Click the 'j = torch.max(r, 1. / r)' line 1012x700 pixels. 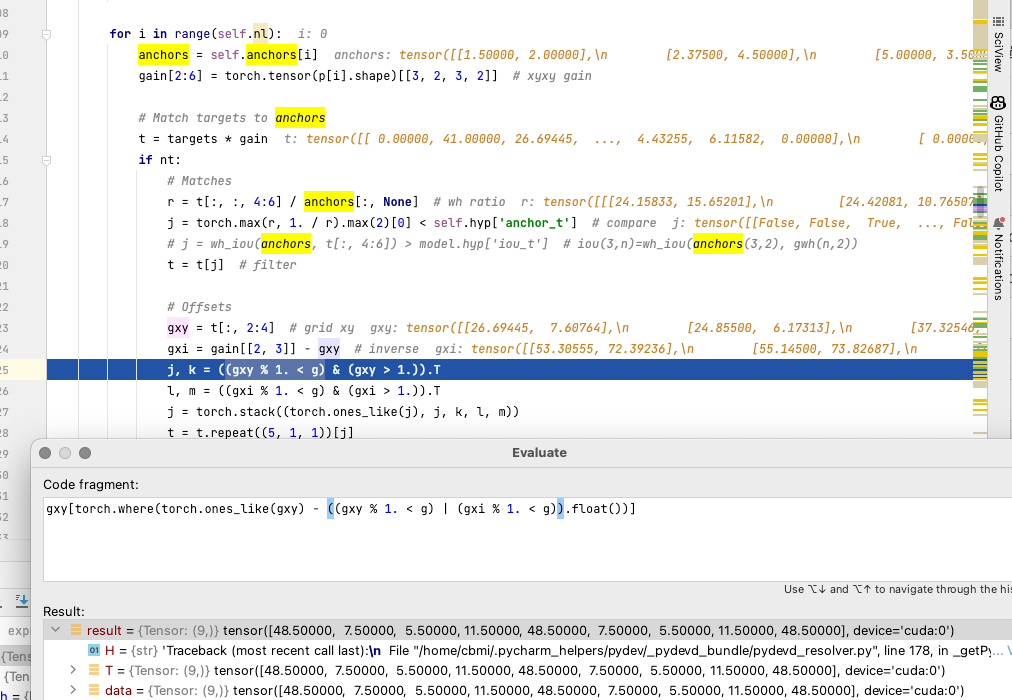[372, 223]
